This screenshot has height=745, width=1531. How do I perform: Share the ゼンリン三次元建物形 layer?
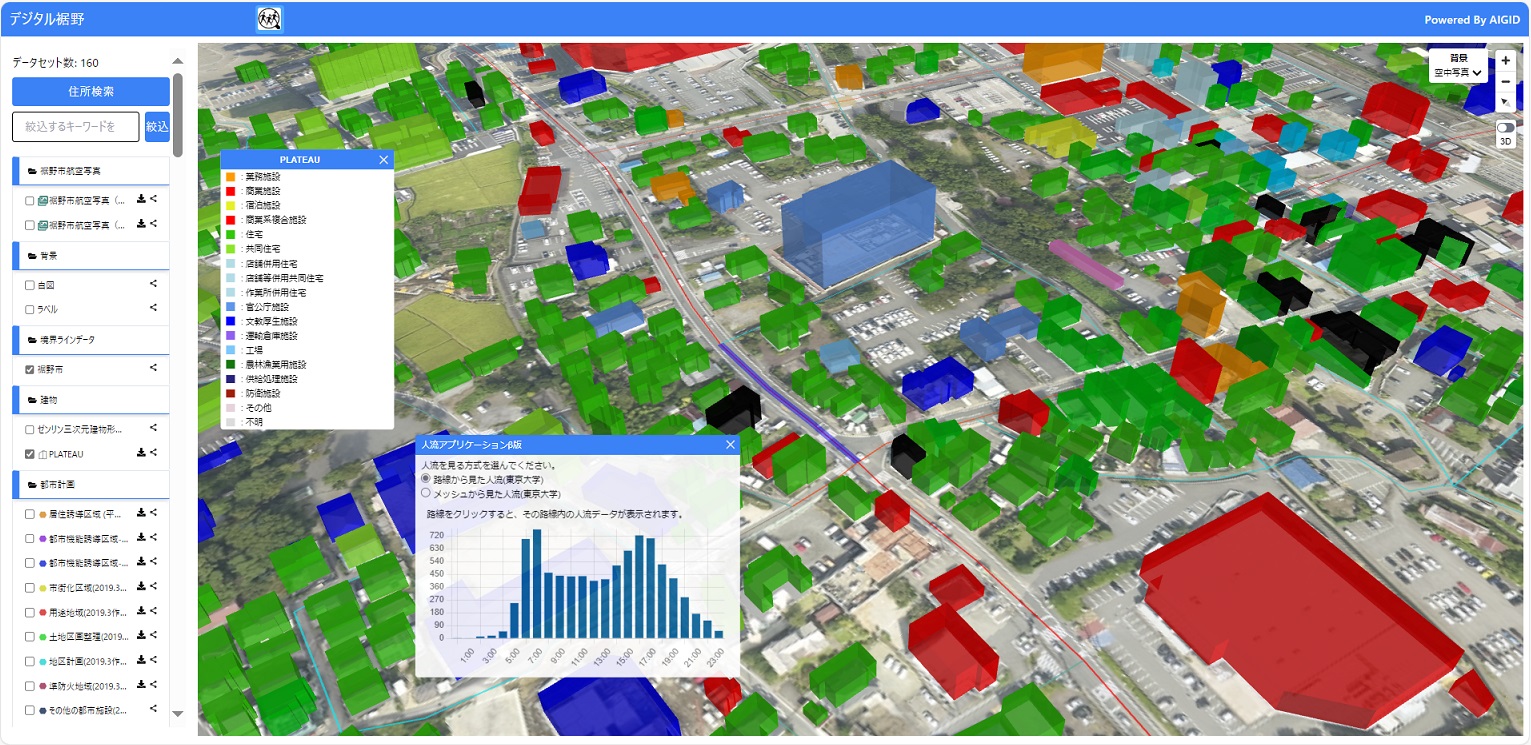click(154, 428)
